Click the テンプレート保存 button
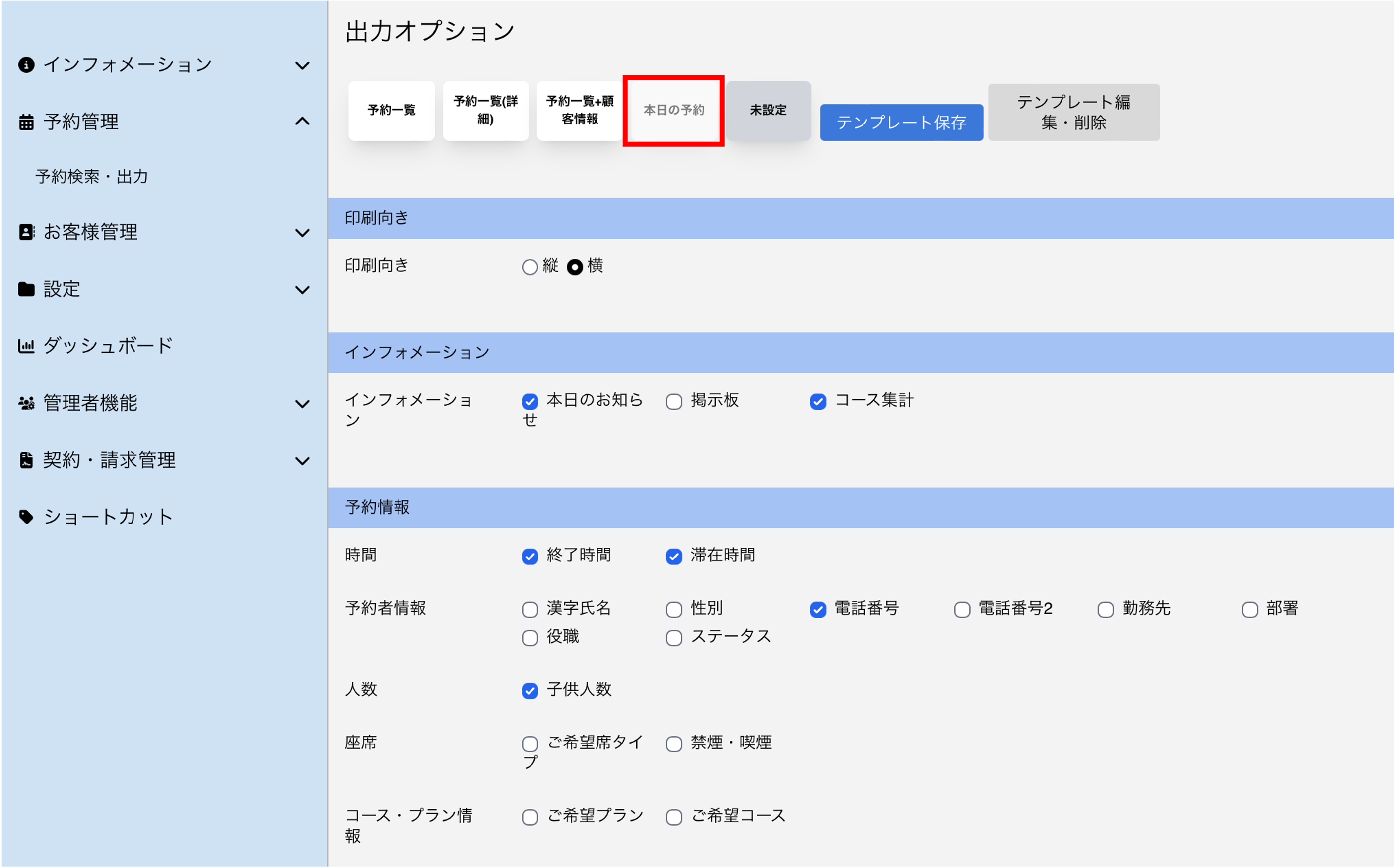The height and width of the screenshot is (868, 1394). click(x=901, y=123)
